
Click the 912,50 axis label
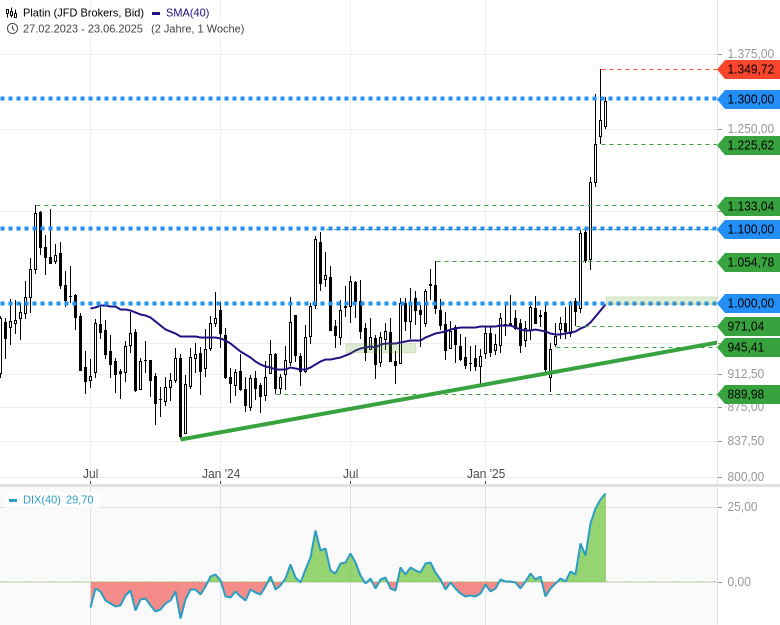point(745,374)
